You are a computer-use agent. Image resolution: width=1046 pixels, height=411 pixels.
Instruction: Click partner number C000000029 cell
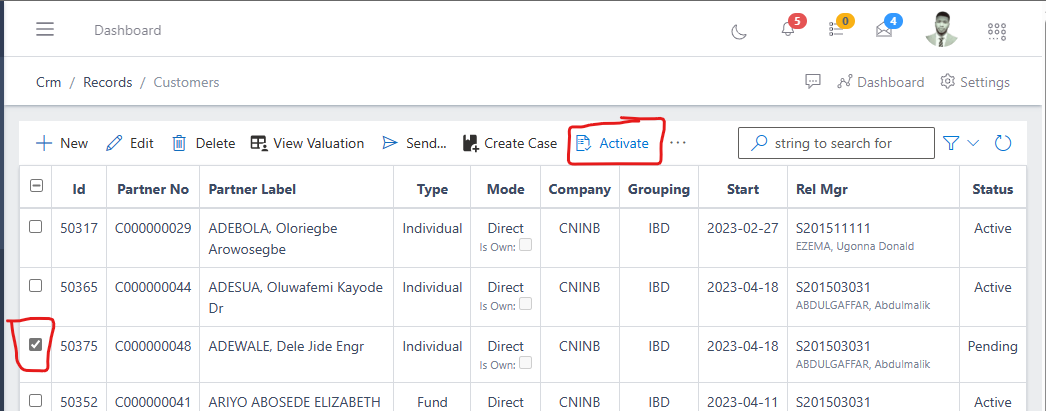point(153,228)
